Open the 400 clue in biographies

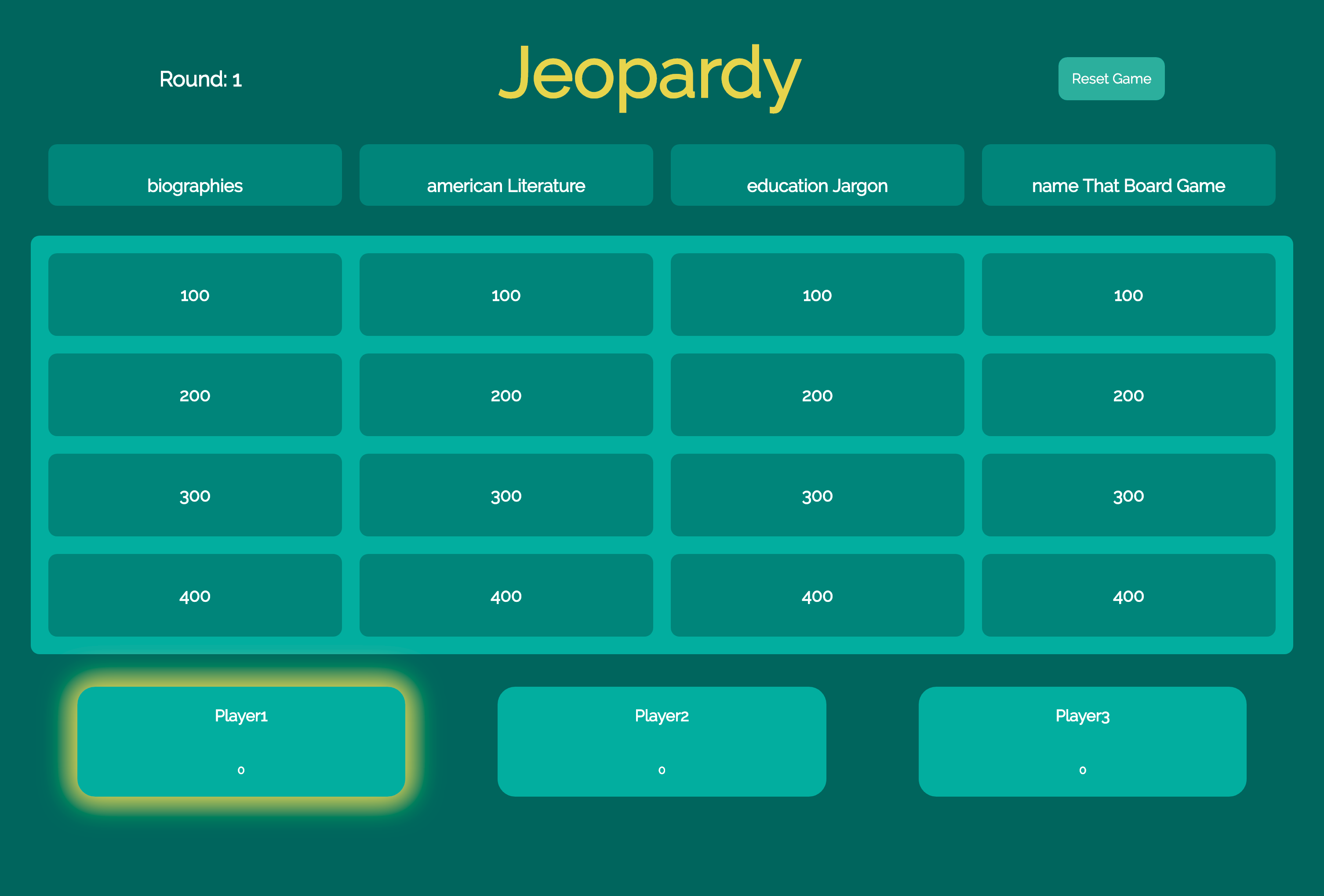195,596
